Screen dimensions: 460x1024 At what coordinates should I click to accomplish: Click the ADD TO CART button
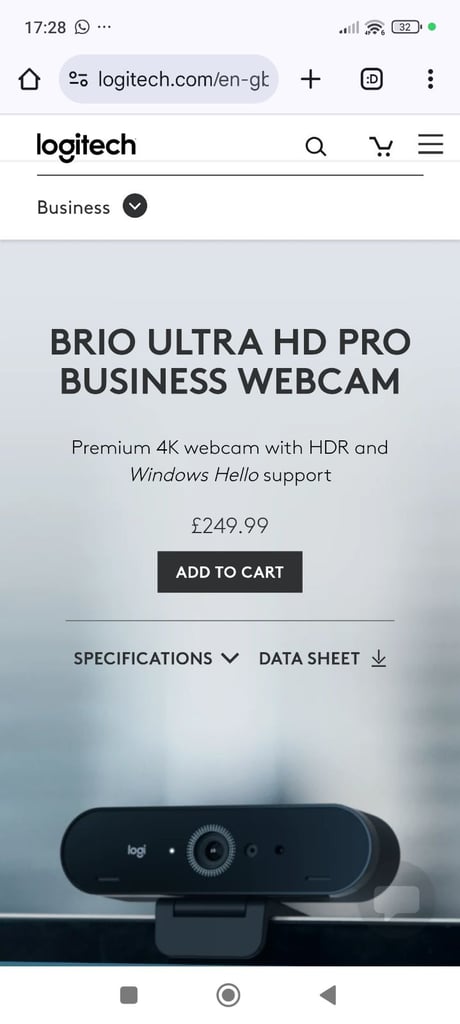point(230,572)
